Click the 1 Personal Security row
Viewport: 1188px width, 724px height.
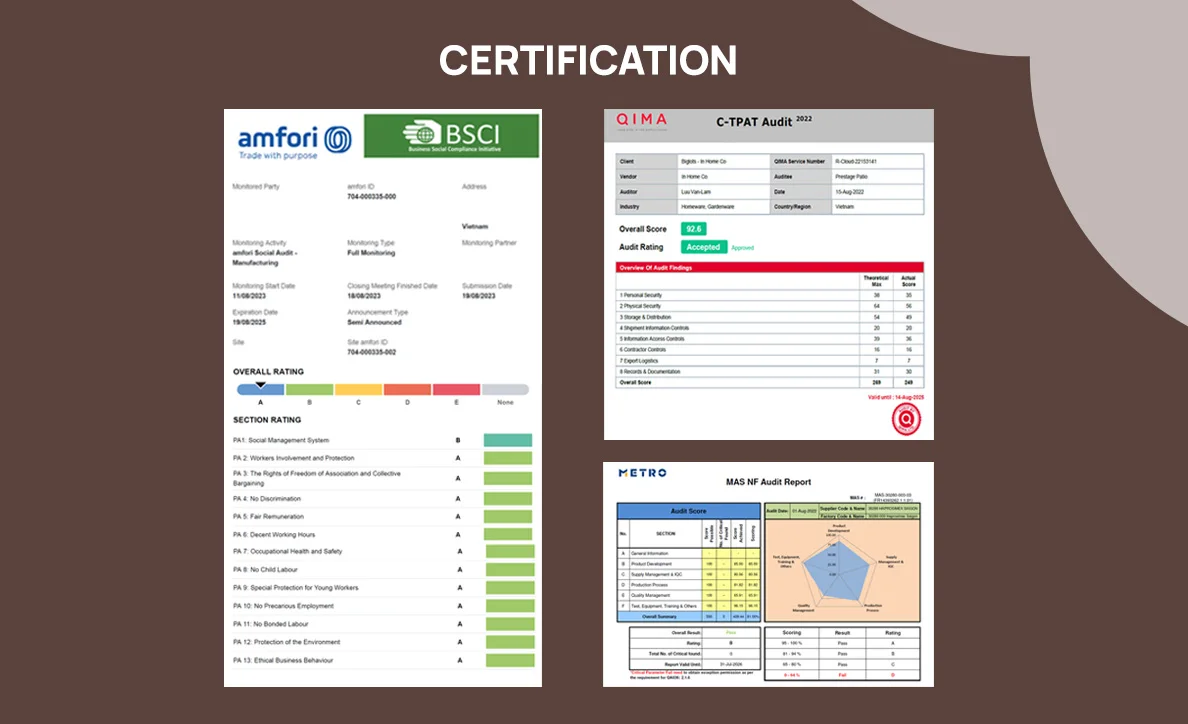click(770, 295)
